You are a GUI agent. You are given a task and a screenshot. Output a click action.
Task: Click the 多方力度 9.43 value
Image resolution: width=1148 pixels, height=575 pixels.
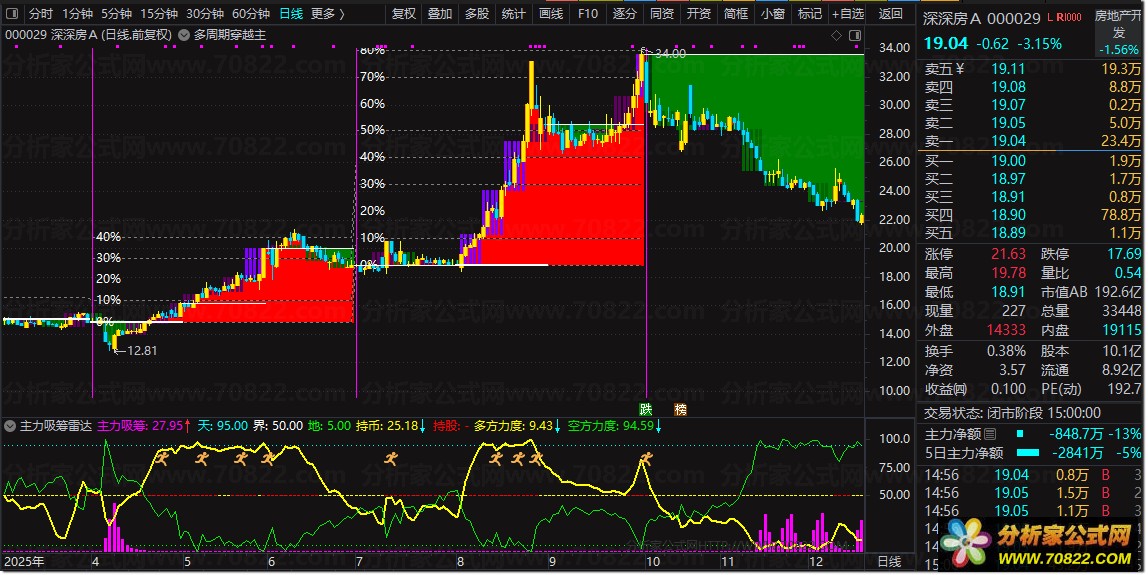pyautogui.click(x=540, y=426)
